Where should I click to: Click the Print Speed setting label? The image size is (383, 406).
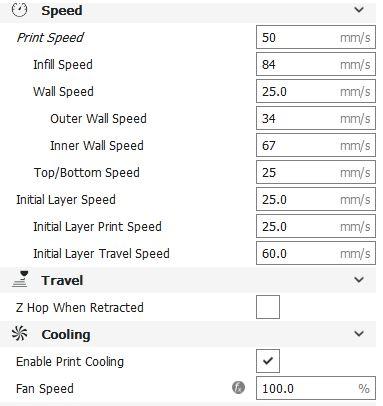point(50,38)
